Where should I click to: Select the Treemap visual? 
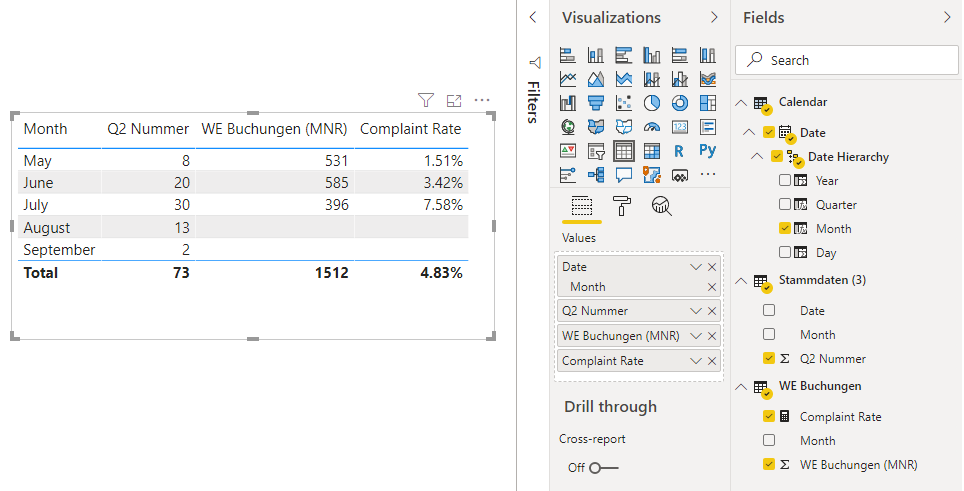point(708,103)
